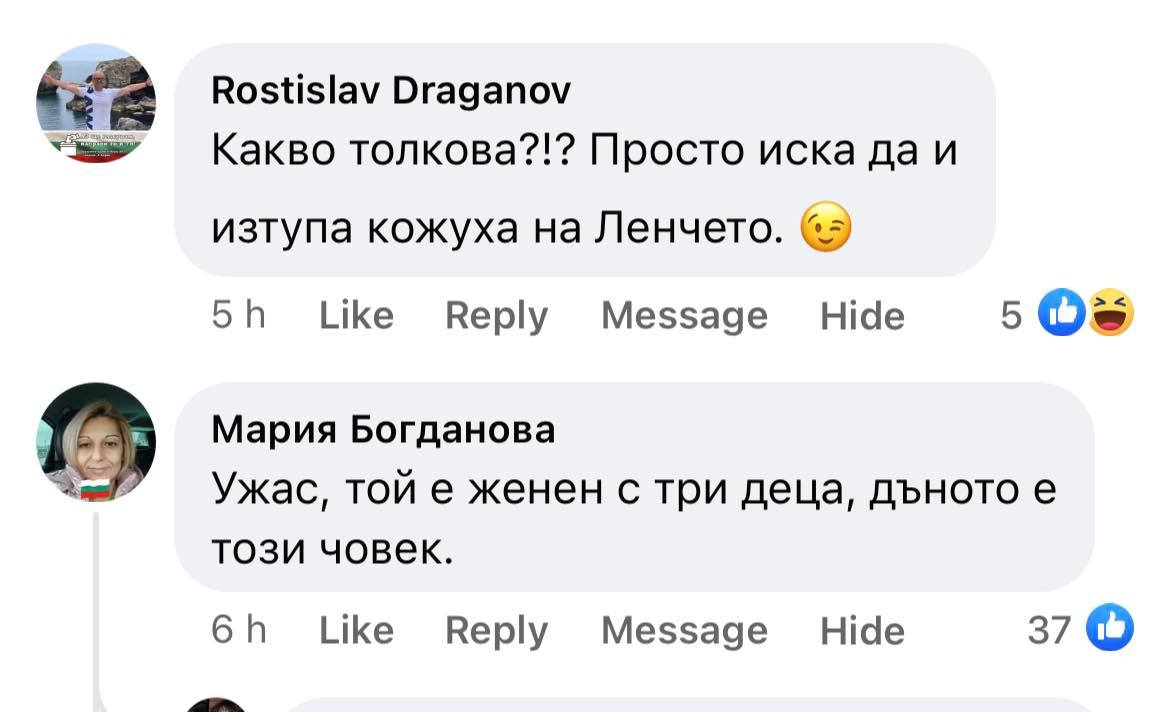Screen dimensions: 1170x712
Task: Click the laughing Haha reaction icon
Action: 1109,313
